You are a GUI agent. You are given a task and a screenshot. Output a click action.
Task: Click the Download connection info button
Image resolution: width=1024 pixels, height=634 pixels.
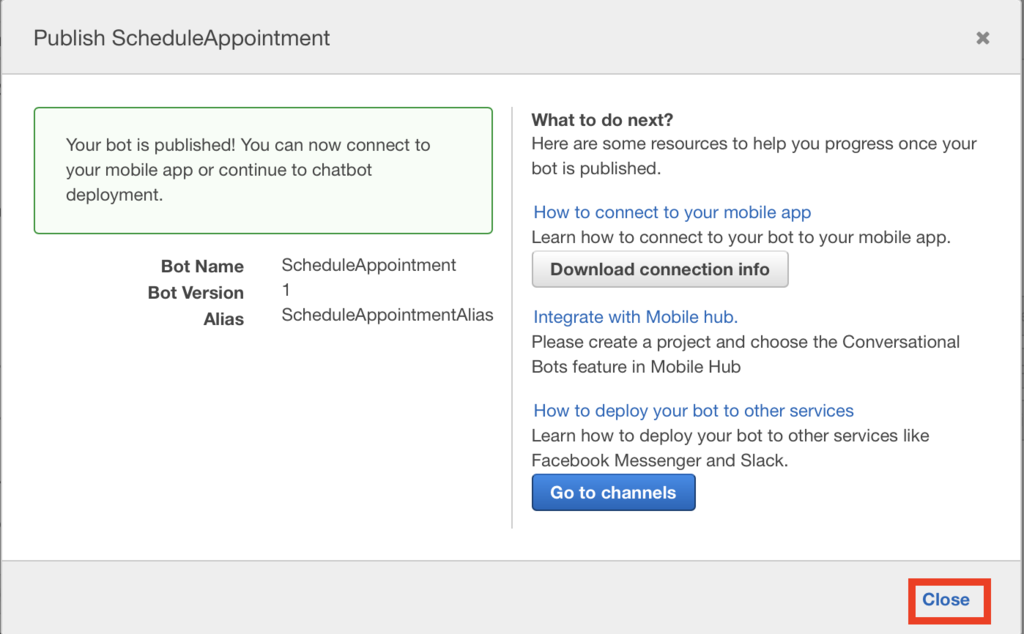tap(660, 269)
